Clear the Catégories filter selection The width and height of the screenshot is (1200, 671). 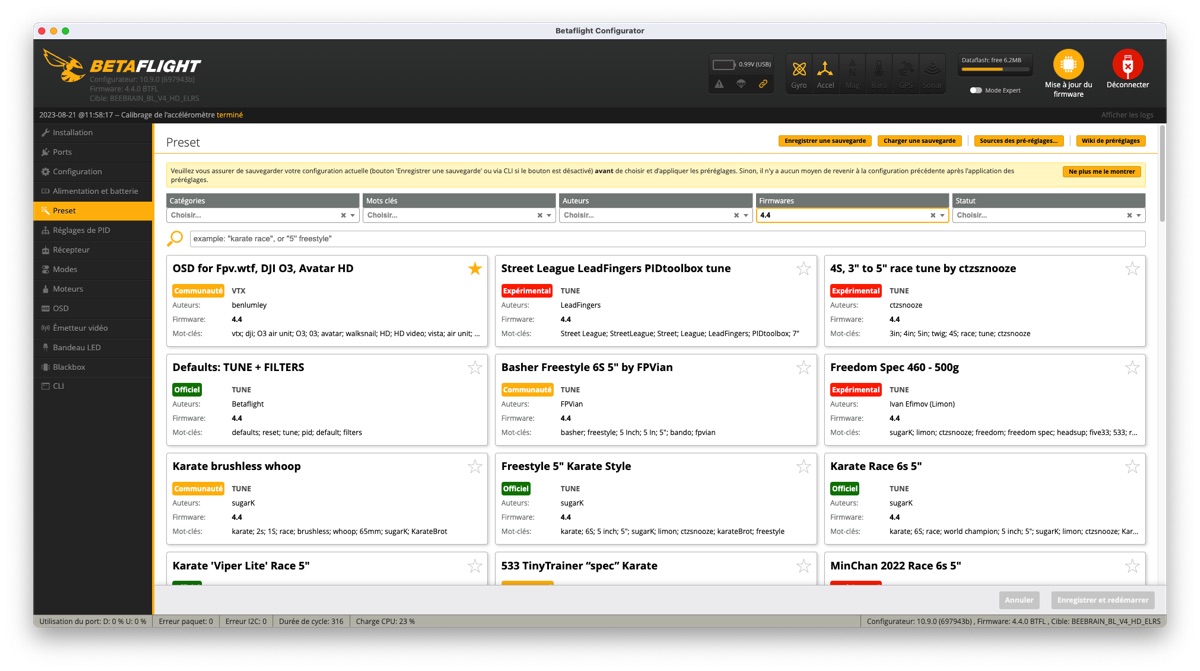343,216
